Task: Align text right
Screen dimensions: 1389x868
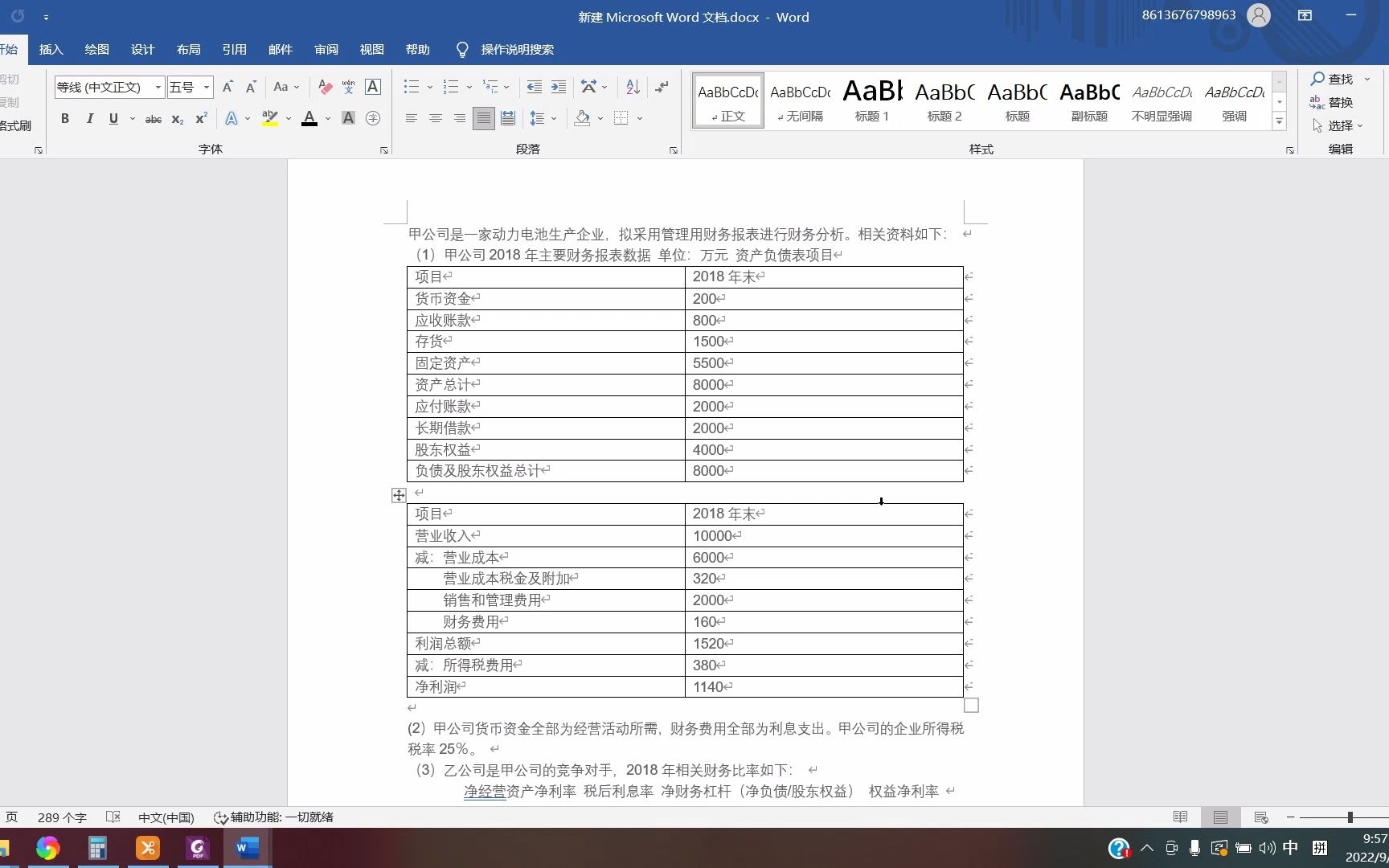Action: 459,118
